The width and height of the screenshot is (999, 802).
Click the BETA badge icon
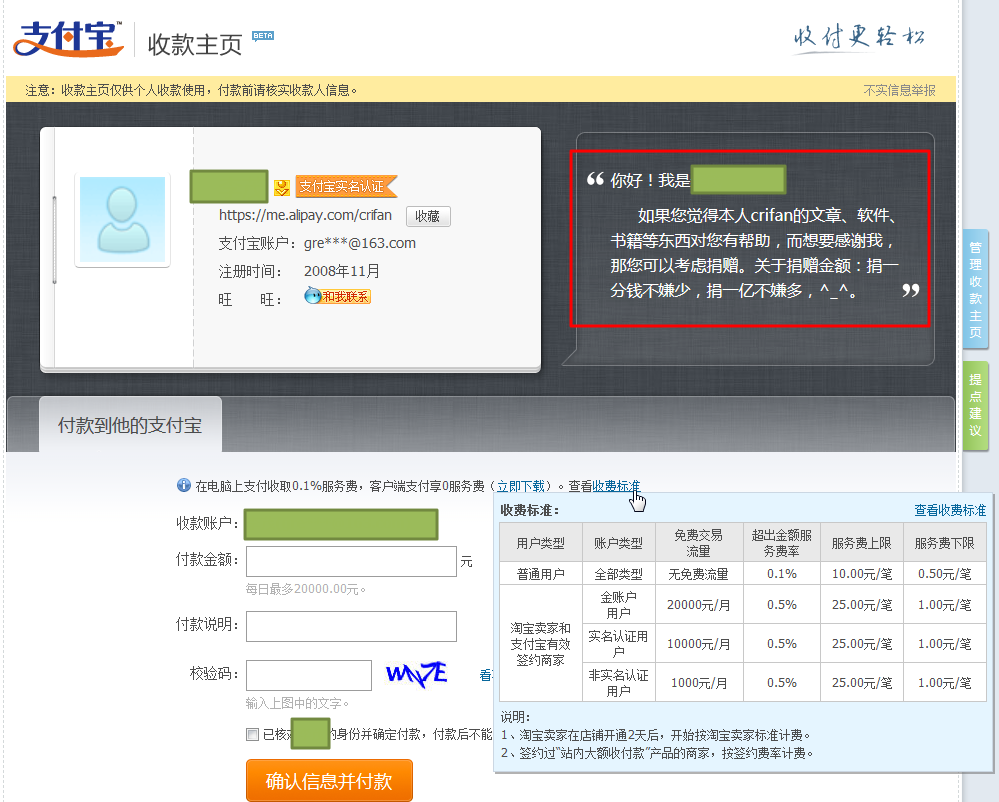[x=262, y=36]
